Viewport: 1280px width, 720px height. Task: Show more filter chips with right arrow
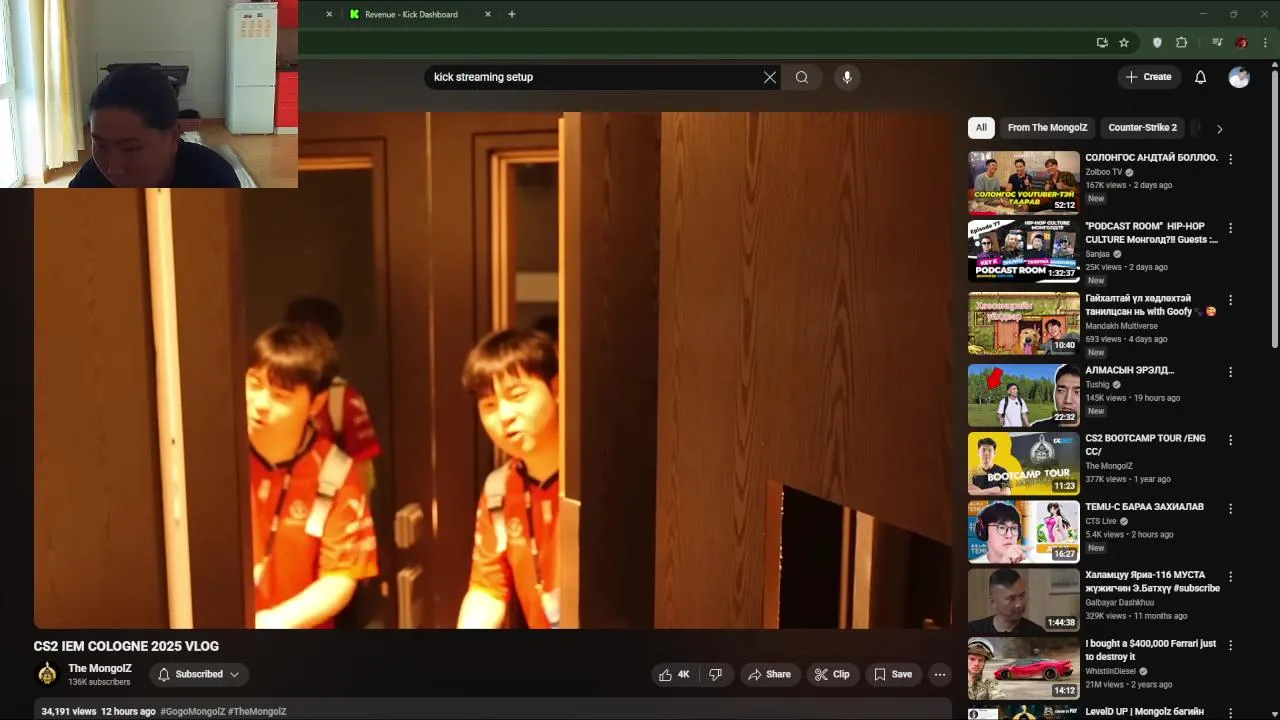1219,129
